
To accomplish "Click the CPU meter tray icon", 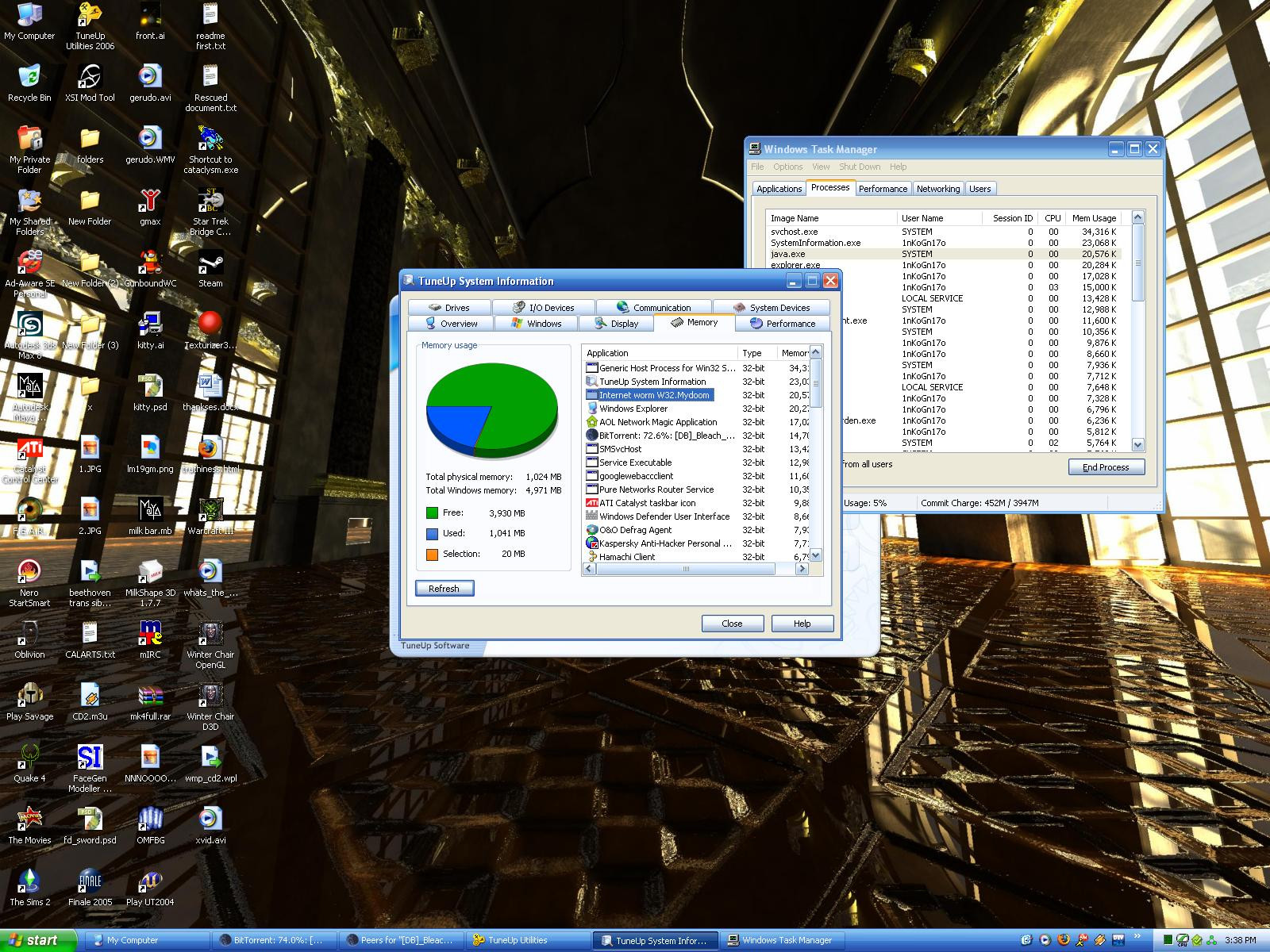I will [1182, 940].
